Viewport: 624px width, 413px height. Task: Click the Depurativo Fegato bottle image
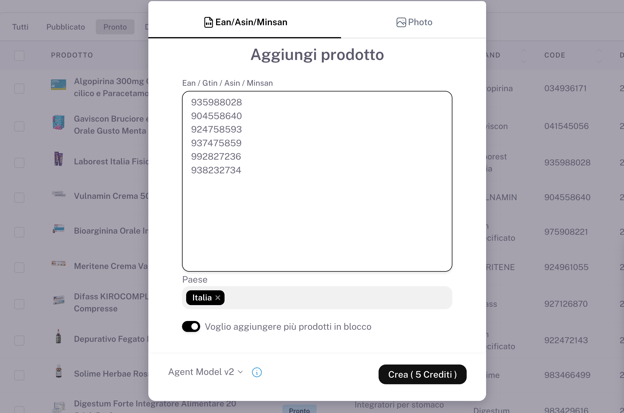58,337
